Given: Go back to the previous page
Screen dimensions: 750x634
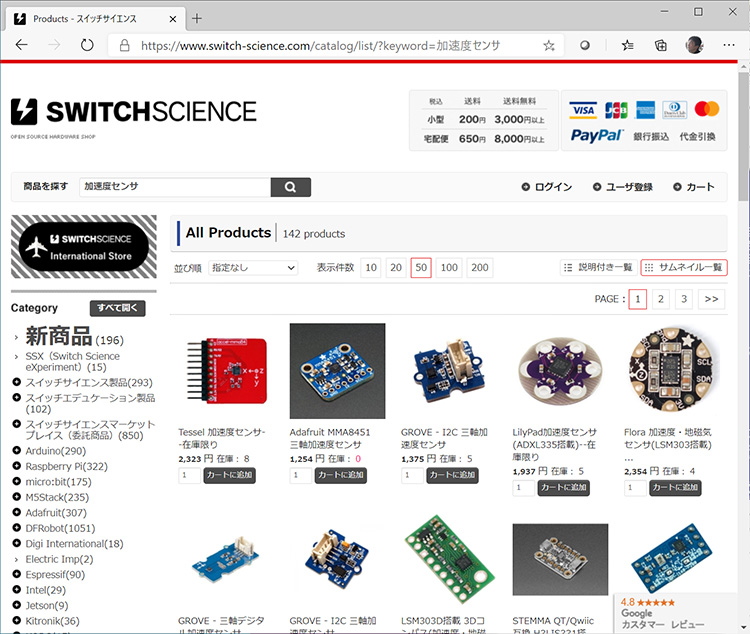Looking at the screenshot, I should pos(22,45).
